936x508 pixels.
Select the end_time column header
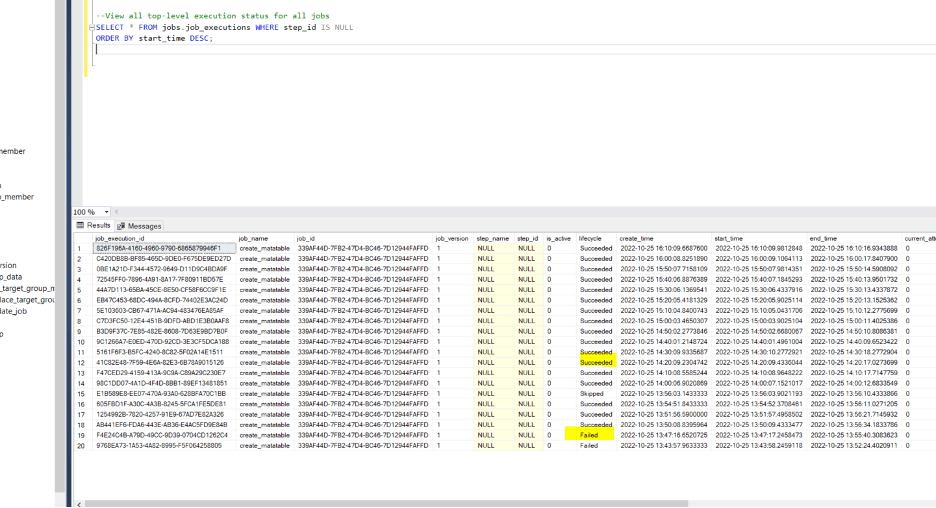(x=823, y=238)
